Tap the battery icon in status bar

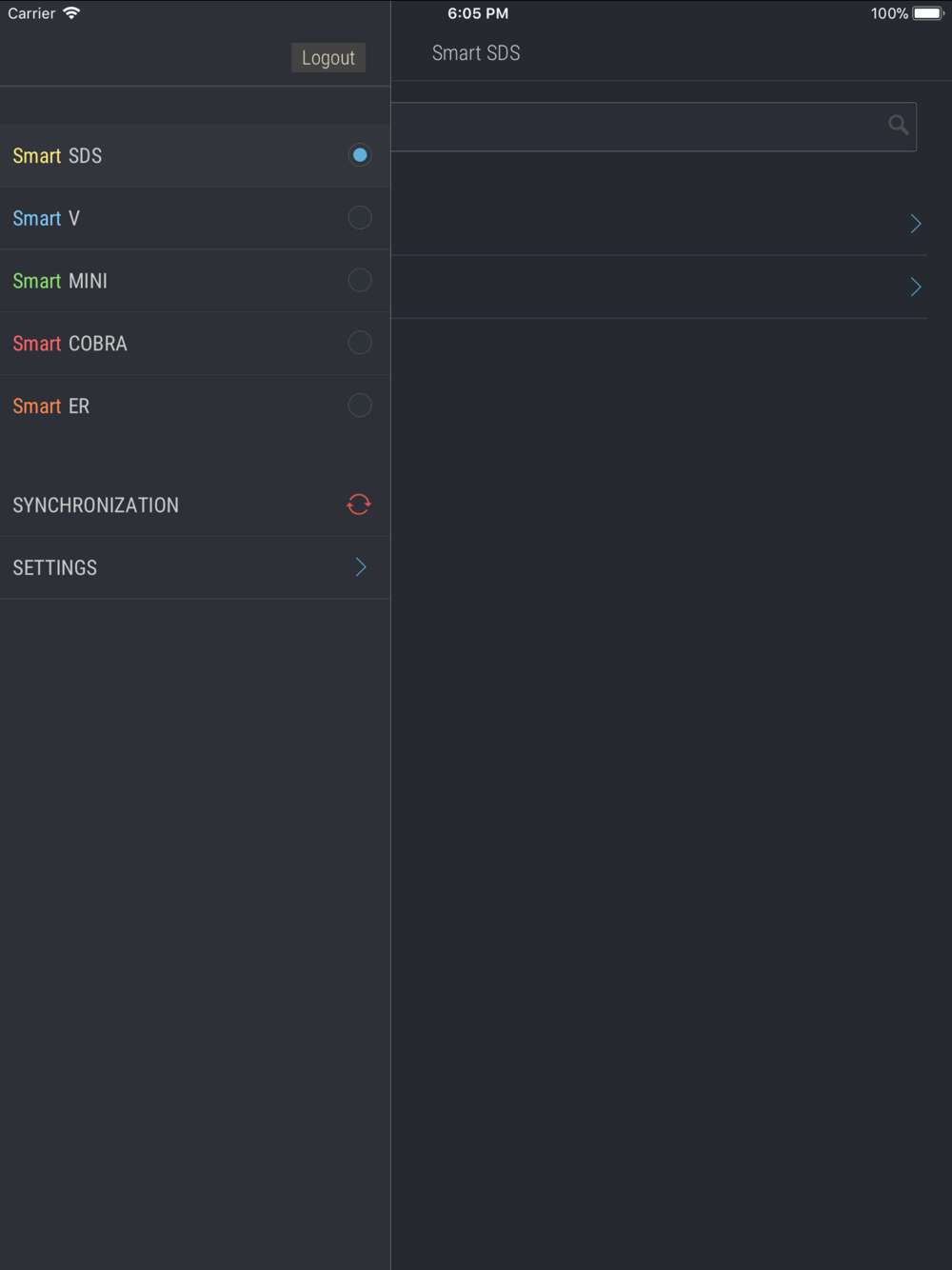point(928,13)
